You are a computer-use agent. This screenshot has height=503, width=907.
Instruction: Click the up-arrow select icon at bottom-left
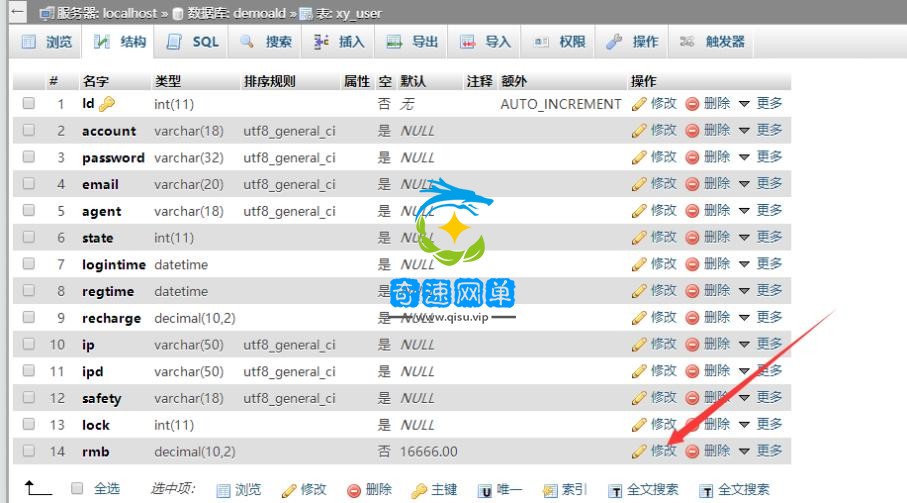click(x=38, y=489)
